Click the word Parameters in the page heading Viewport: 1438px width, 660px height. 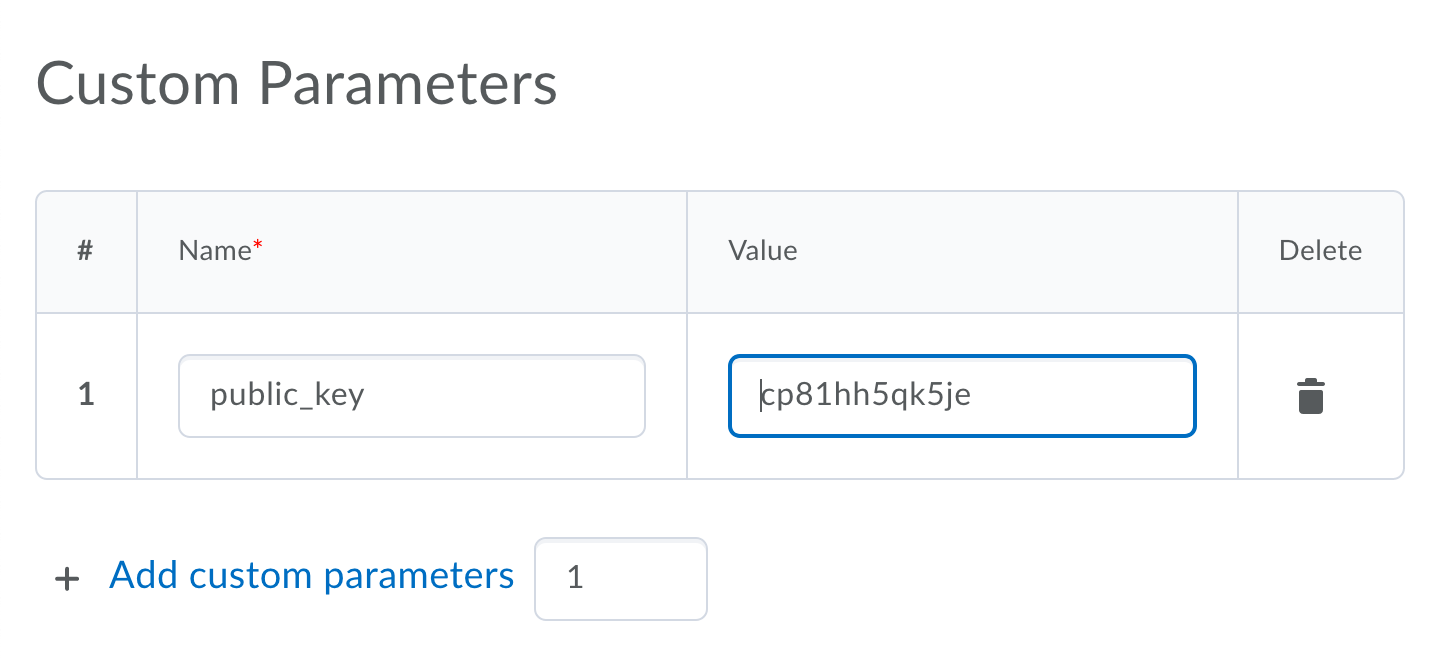coord(408,84)
